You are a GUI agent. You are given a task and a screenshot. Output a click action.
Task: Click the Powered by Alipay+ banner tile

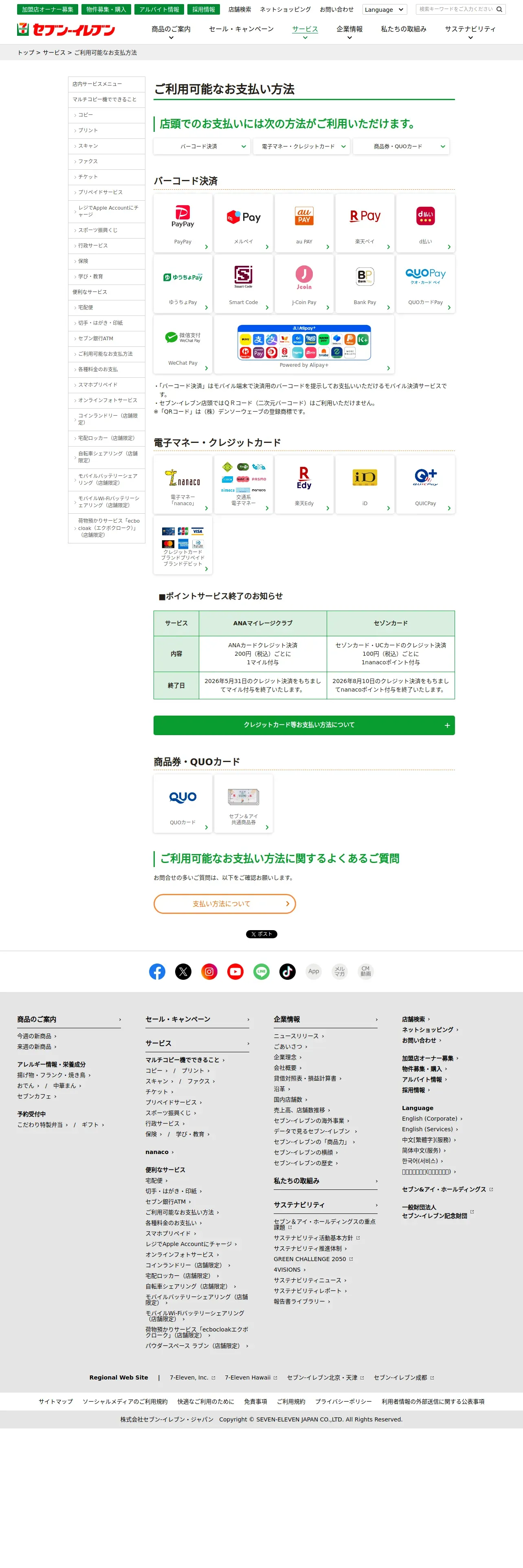point(304,344)
